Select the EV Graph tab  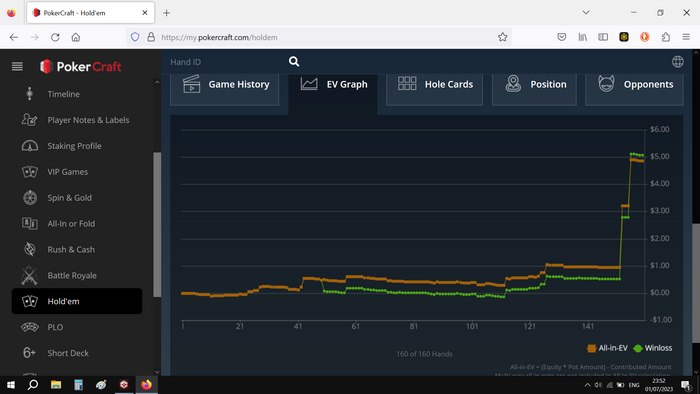pos(333,91)
